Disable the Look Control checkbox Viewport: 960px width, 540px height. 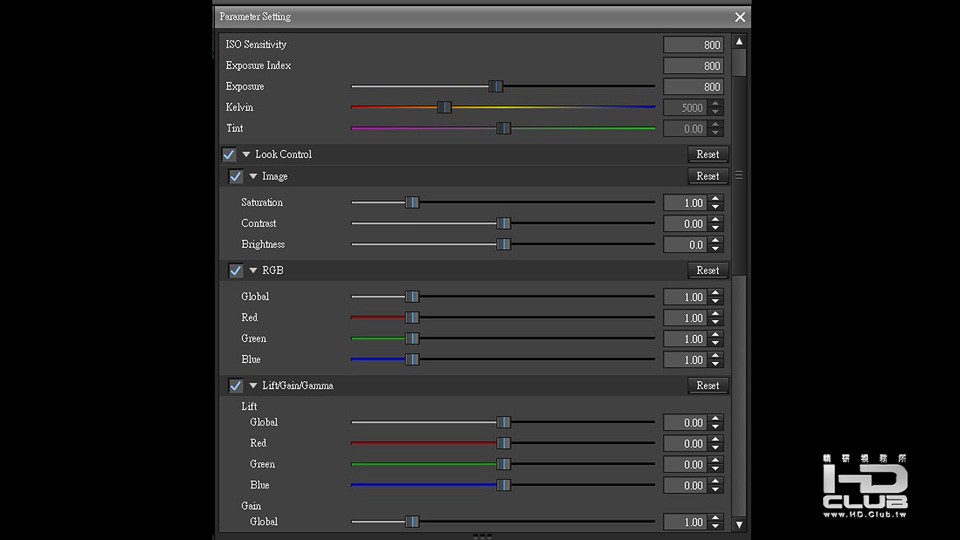click(229, 154)
